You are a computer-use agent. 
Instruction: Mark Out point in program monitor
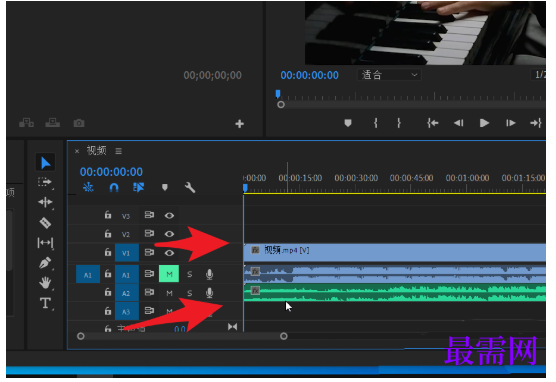pos(399,123)
